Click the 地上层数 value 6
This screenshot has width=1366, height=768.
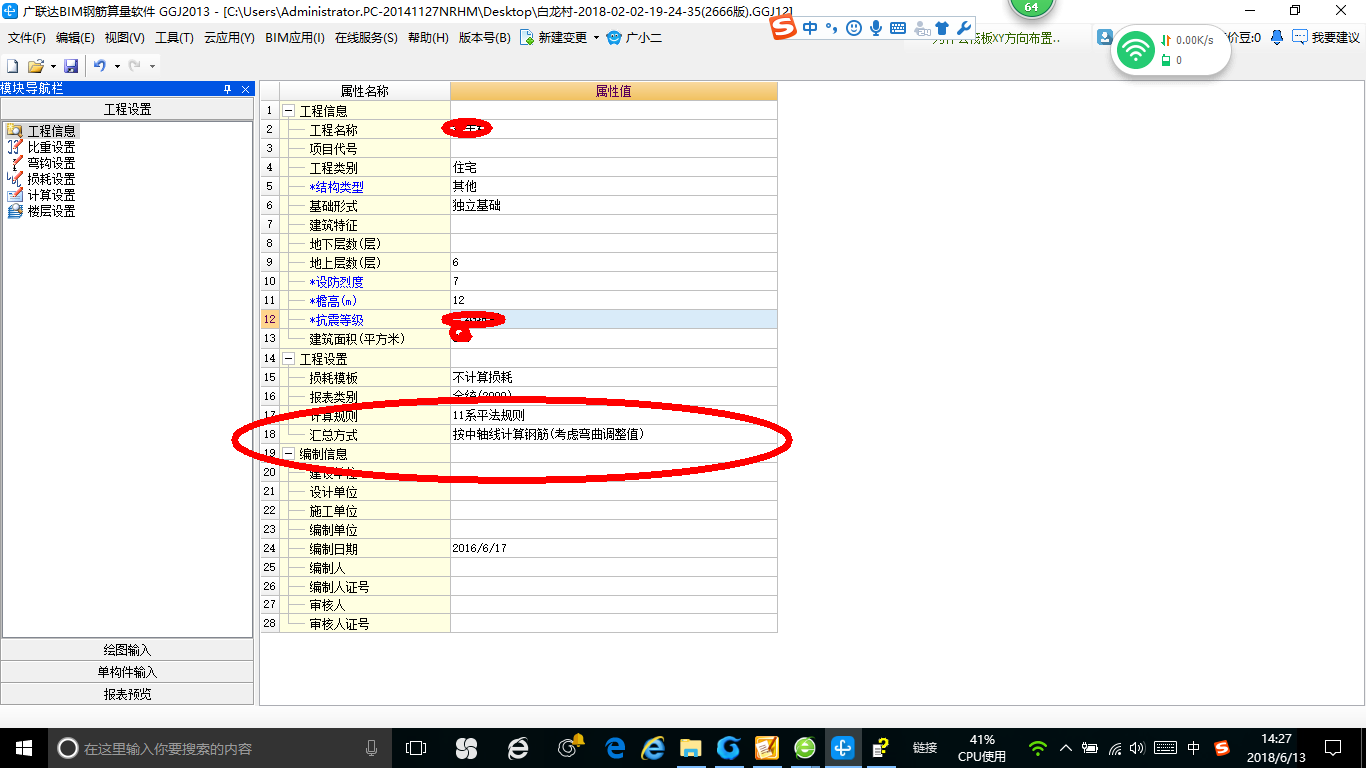[614, 263]
